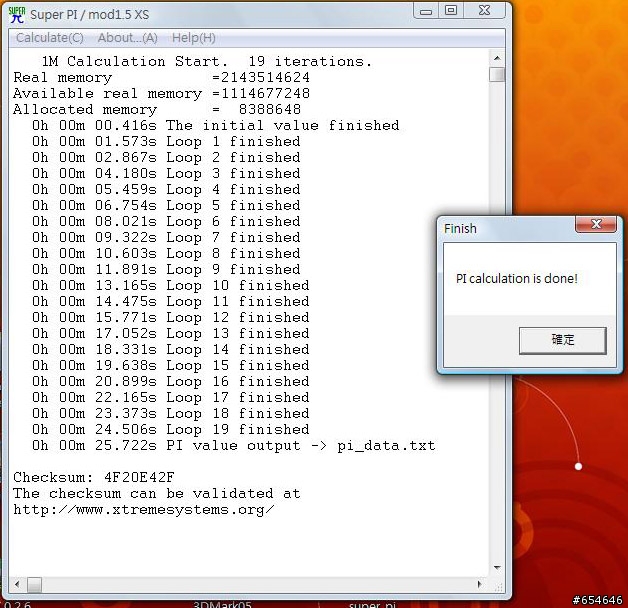The height and width of the screenshot is (608, 628).
Task: Click the 3DMark05 taskbar item
Action: tap(222, 604)
